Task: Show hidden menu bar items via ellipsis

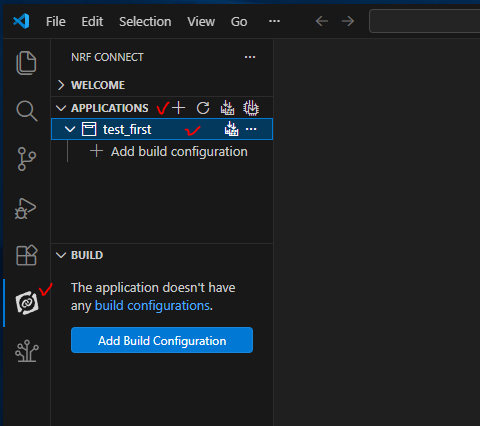Action: (x=274, y=21)
